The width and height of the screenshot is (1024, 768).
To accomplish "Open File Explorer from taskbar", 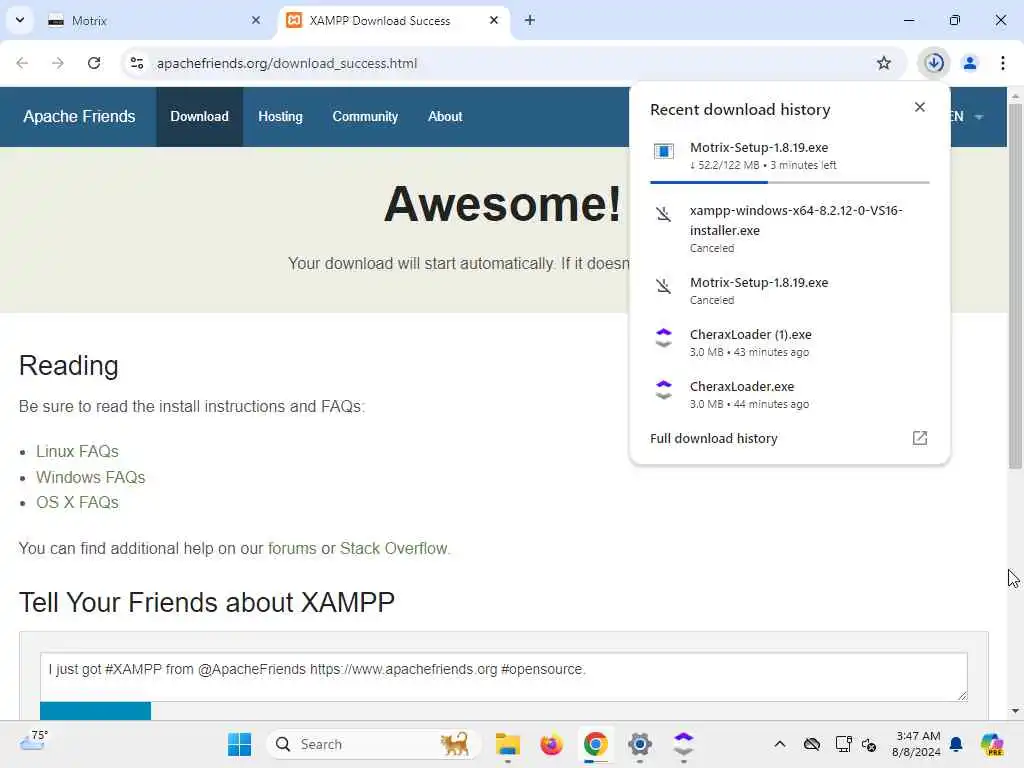I will coord(507,744).
